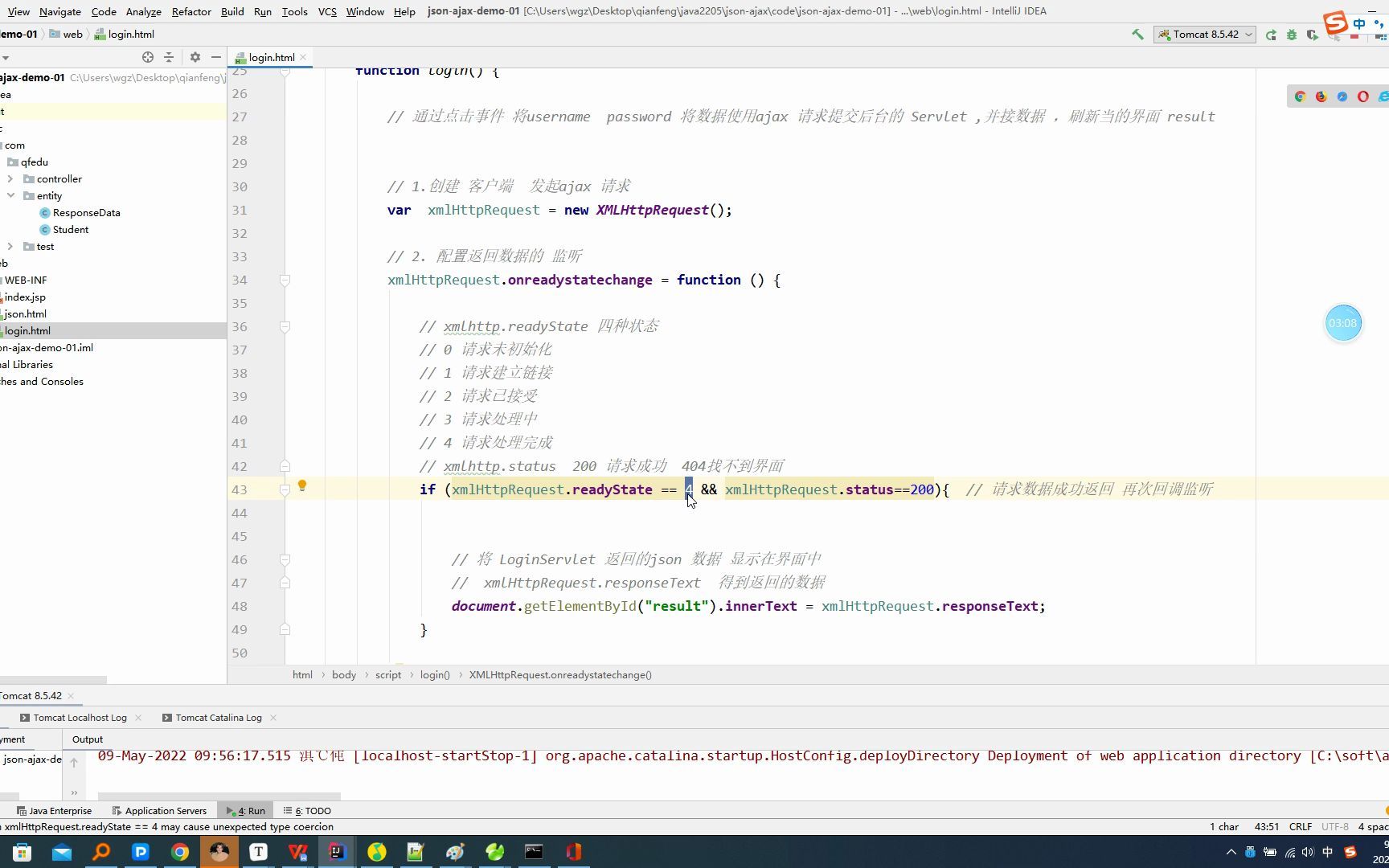The width and height of the screenshot is (1389, 868).
Task: Open the Tools menu
Action: click(294, 11)
